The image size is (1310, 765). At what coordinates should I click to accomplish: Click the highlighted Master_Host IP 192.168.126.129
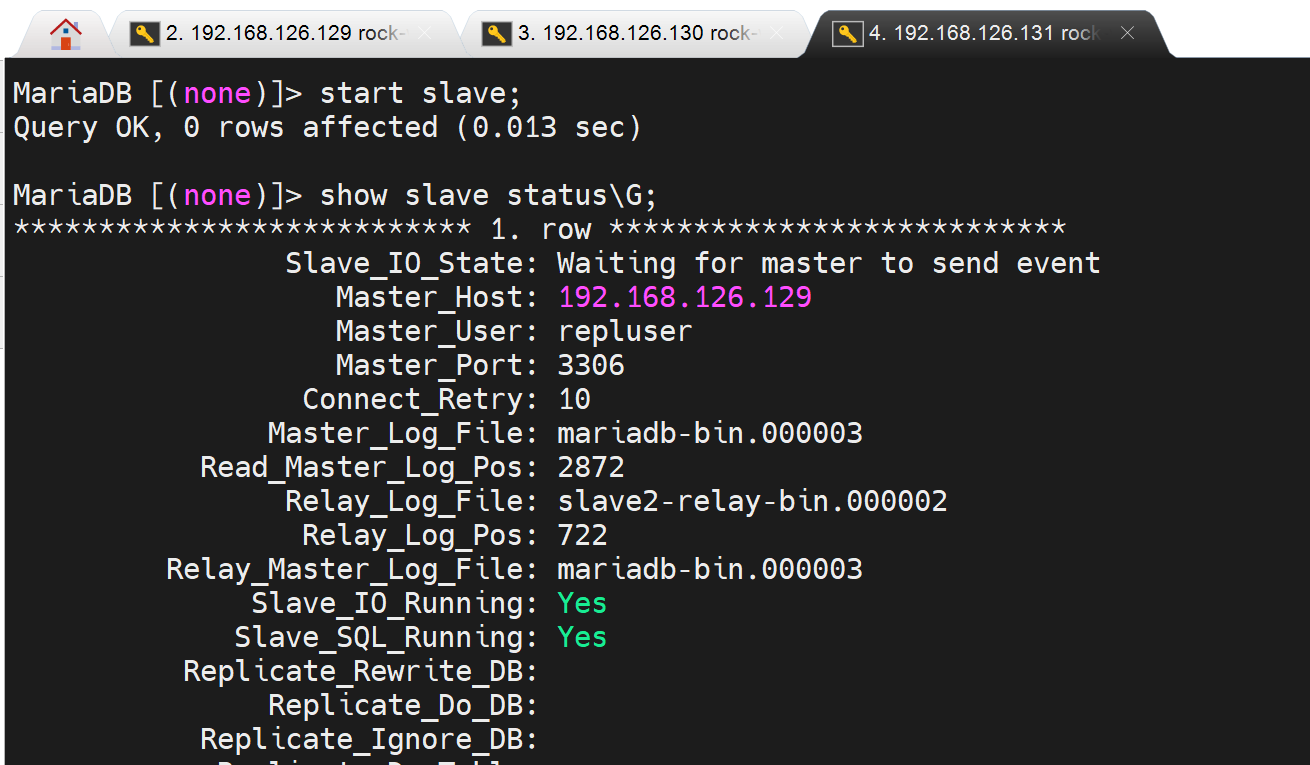[684, 298]
